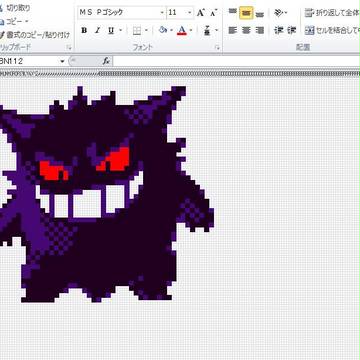Click the phonetic guide (furigana) icon
360x360 pixels.
coord(207,30)
